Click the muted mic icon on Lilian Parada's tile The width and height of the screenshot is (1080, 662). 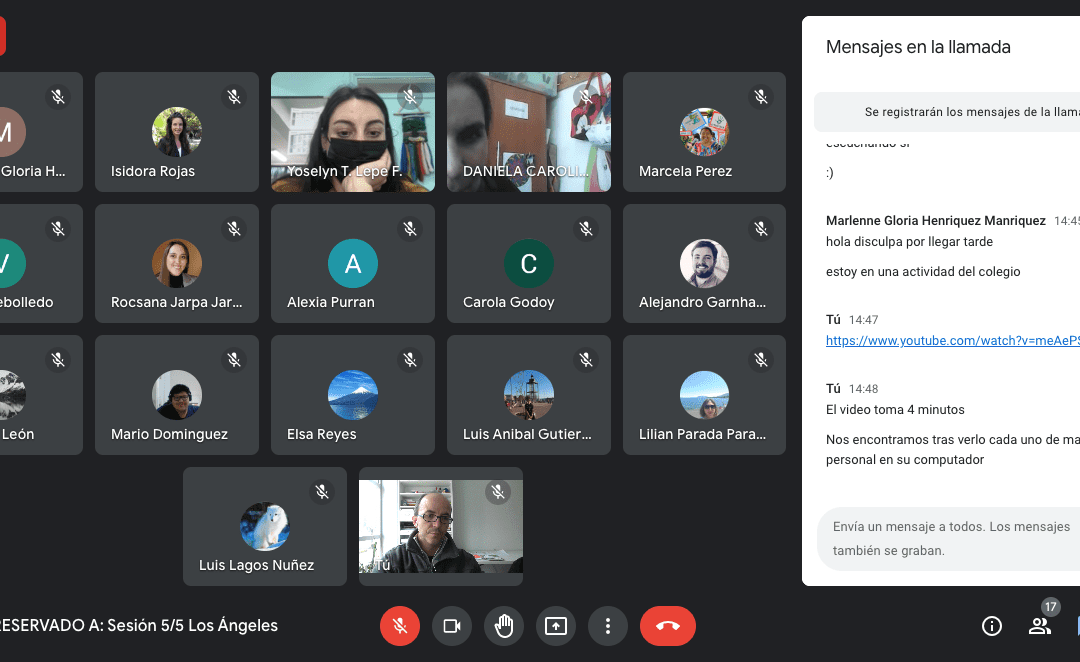click(x=761, y=360)
